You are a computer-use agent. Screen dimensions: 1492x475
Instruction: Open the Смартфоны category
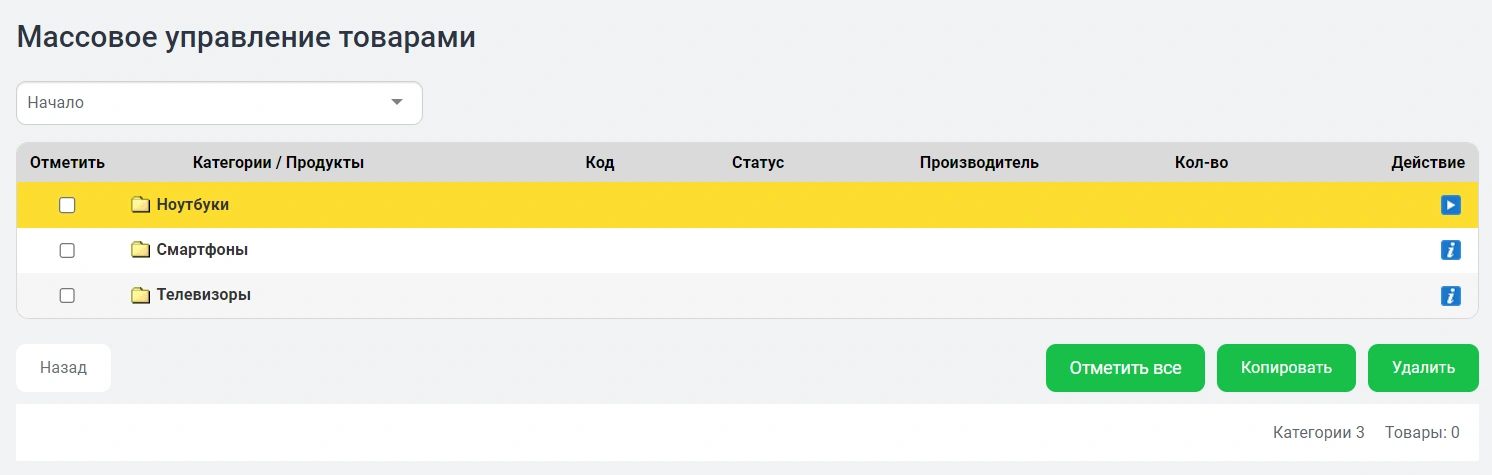click(202, 250)
